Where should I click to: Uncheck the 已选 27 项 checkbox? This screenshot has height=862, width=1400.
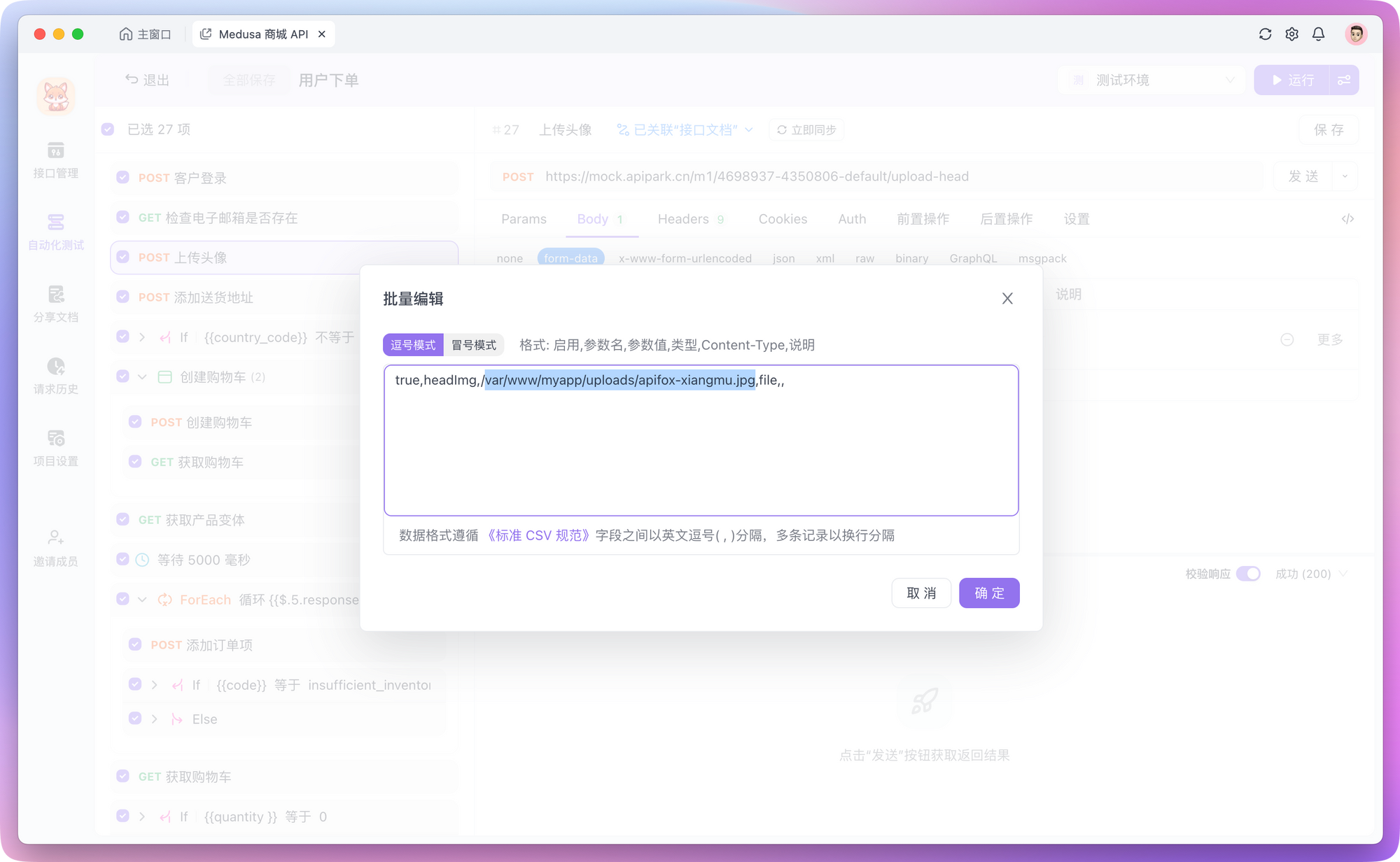[108, 129]
